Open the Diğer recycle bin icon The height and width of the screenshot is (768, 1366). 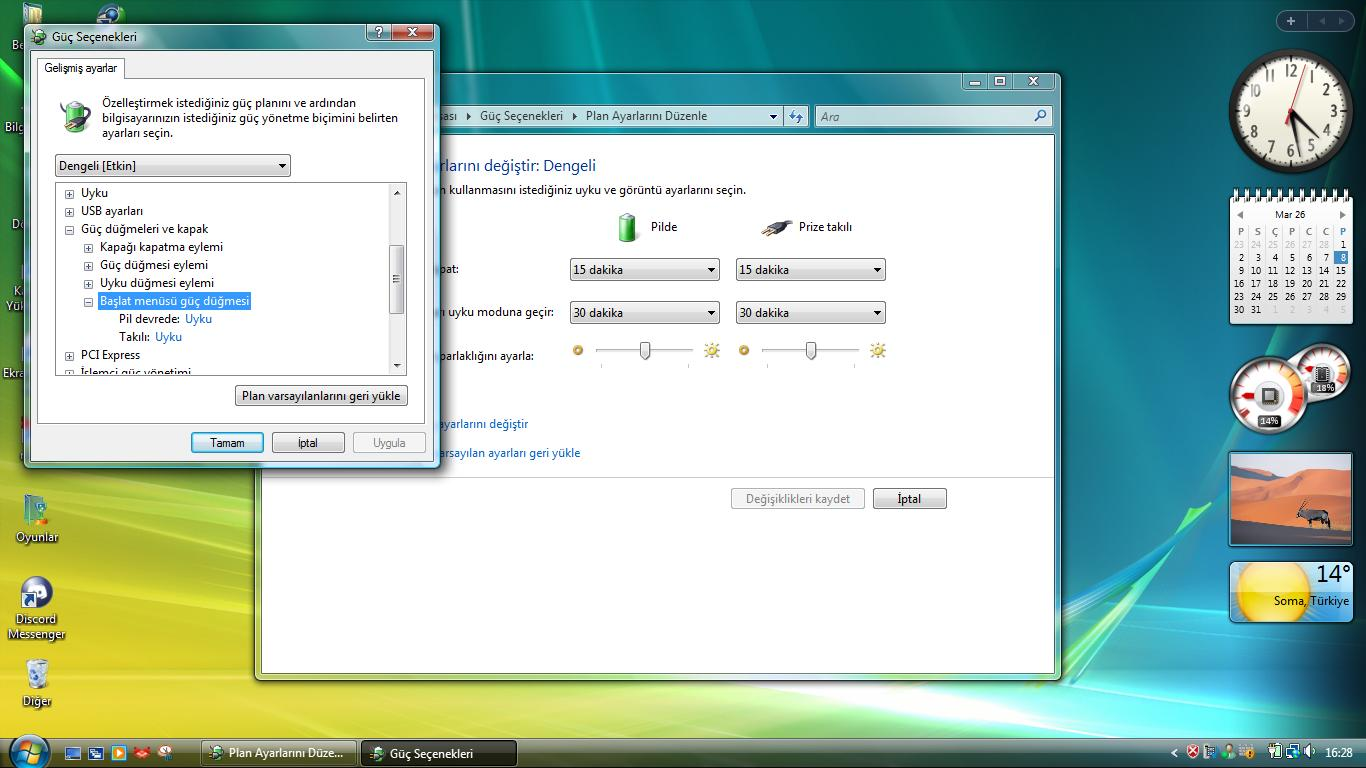[x=37, y=682]
